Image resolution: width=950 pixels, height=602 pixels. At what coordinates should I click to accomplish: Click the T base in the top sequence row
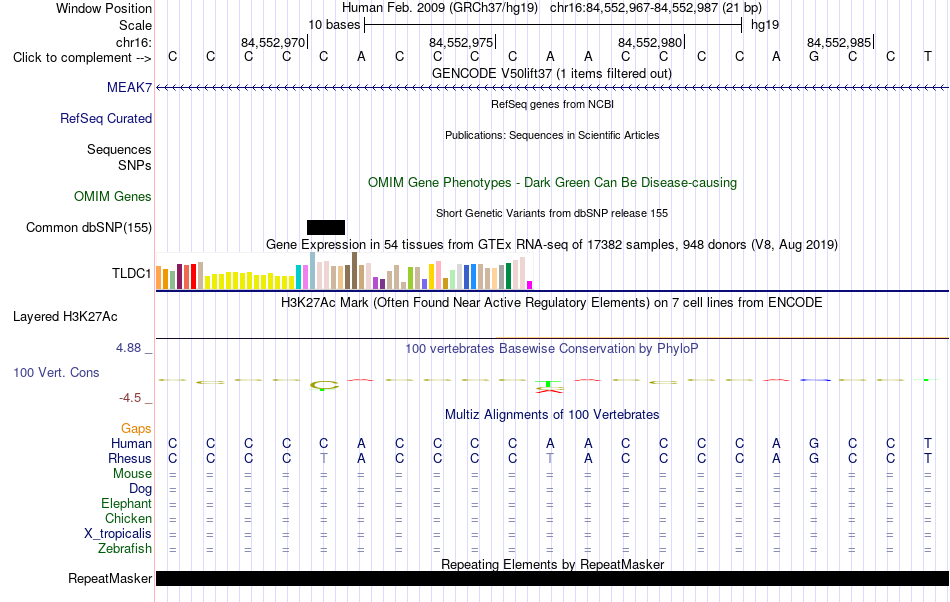tap(928, 57)
